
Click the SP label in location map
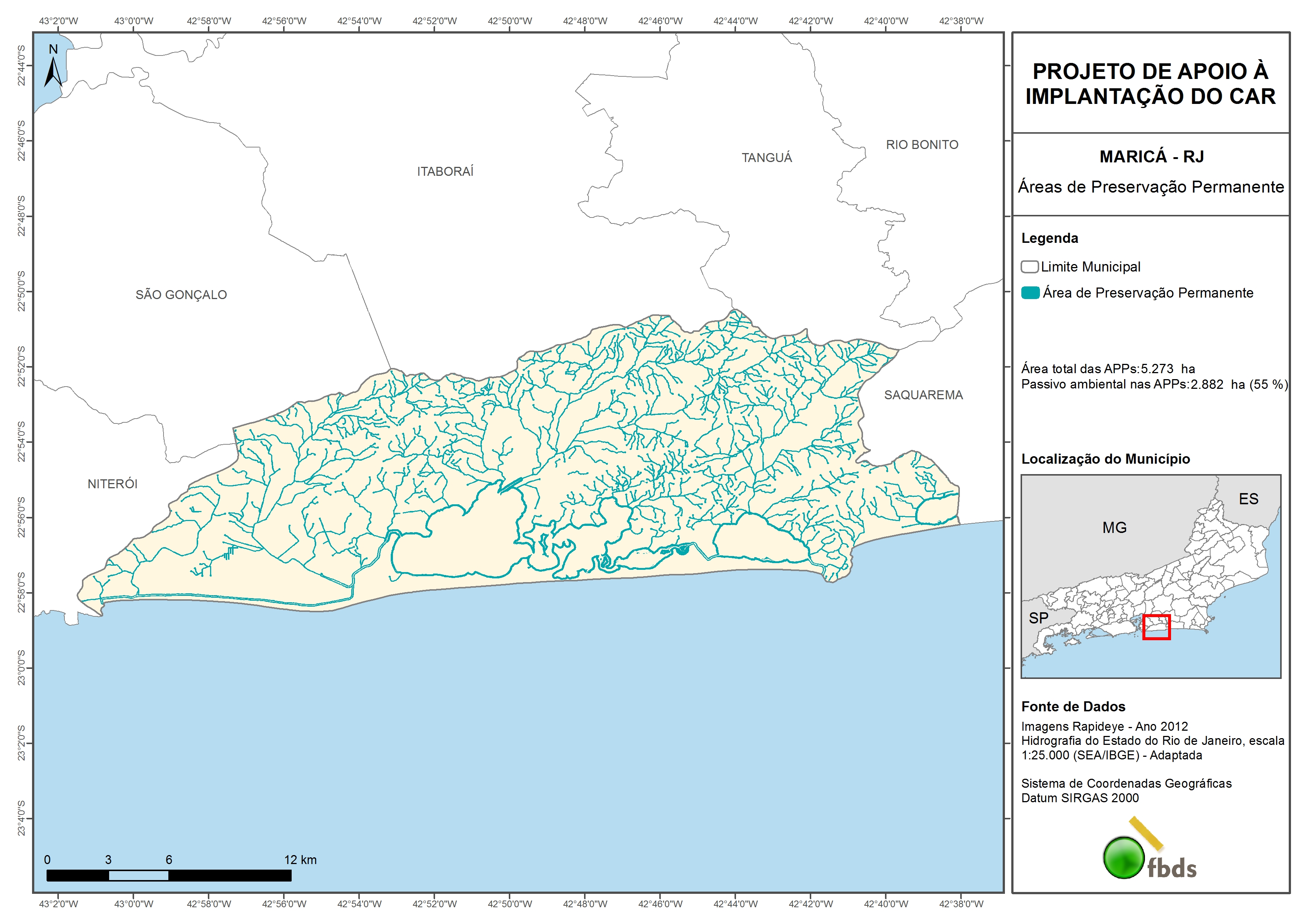coord(1038,618)
